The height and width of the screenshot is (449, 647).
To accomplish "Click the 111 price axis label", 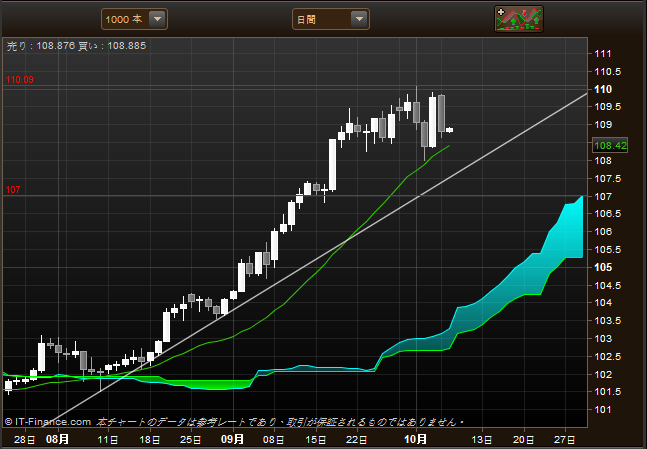I will [x=602, y=54].
